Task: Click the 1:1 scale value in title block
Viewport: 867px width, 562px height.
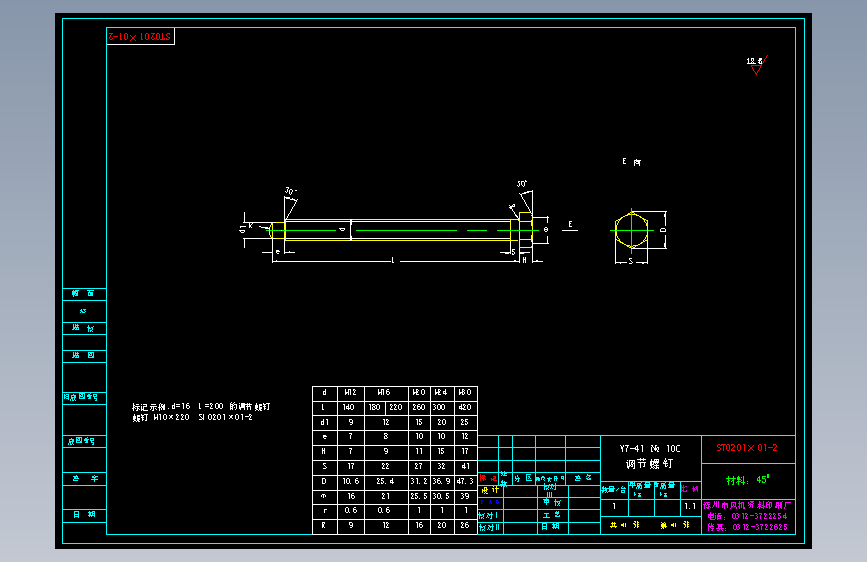Action: click(690, 506)
